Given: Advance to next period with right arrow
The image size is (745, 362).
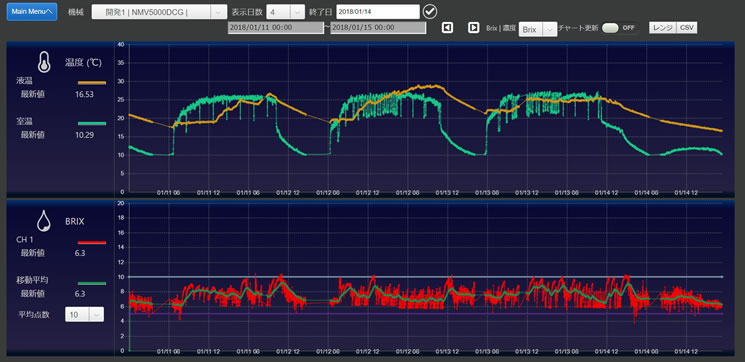Looking at the screenshot, I should (473, 28).
